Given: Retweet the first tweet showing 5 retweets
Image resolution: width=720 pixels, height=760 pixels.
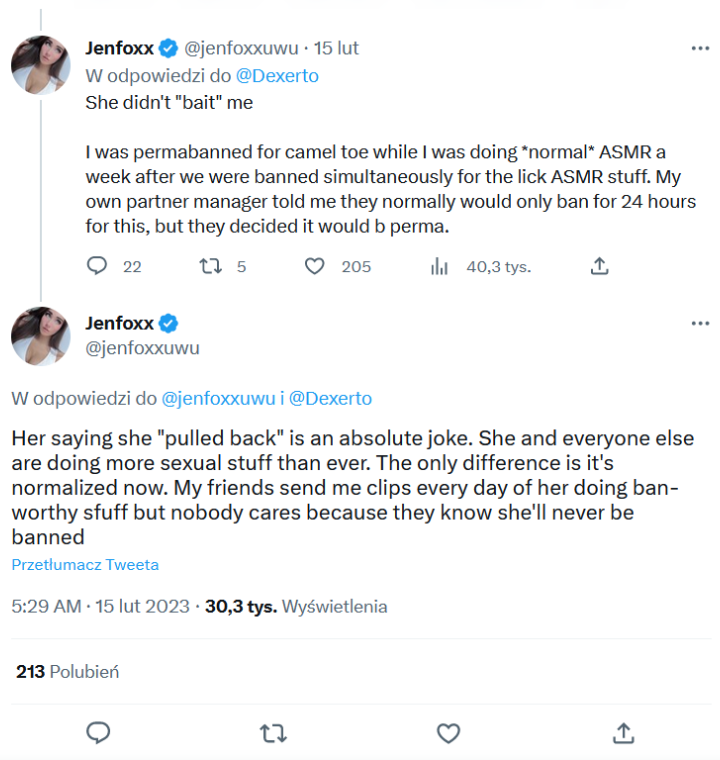Looking at the screenshot, I should (x=210, y=266).
